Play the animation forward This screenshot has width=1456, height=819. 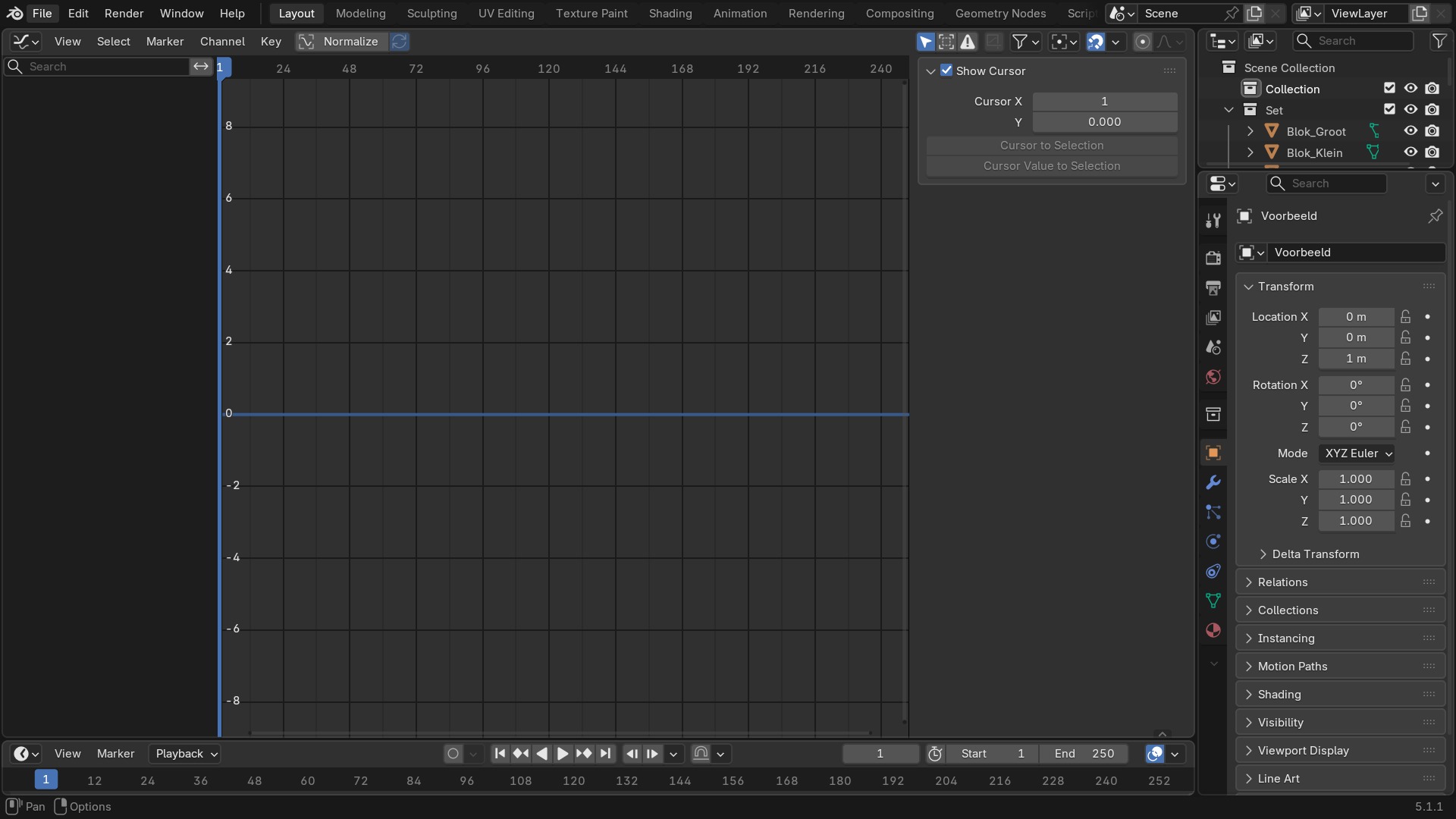point(563,754)
